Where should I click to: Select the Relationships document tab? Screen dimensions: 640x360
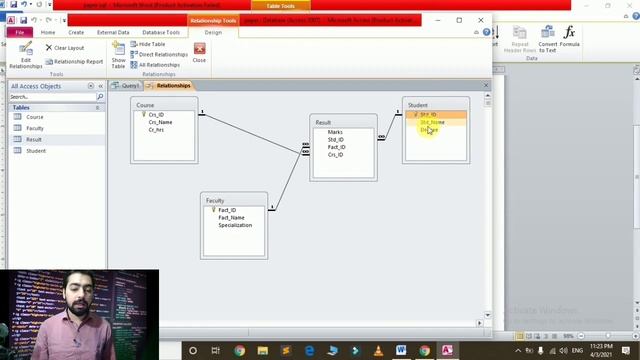(169, 85)
